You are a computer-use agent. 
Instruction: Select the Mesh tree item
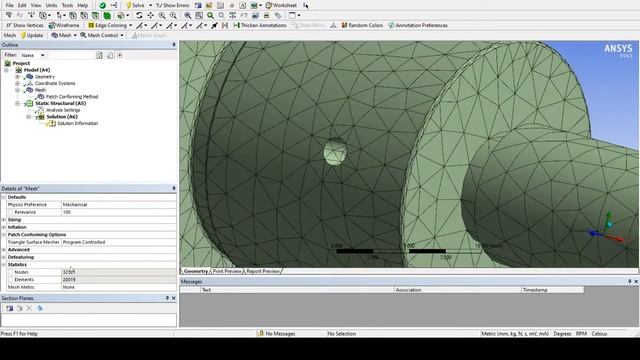tap(40, 90)
